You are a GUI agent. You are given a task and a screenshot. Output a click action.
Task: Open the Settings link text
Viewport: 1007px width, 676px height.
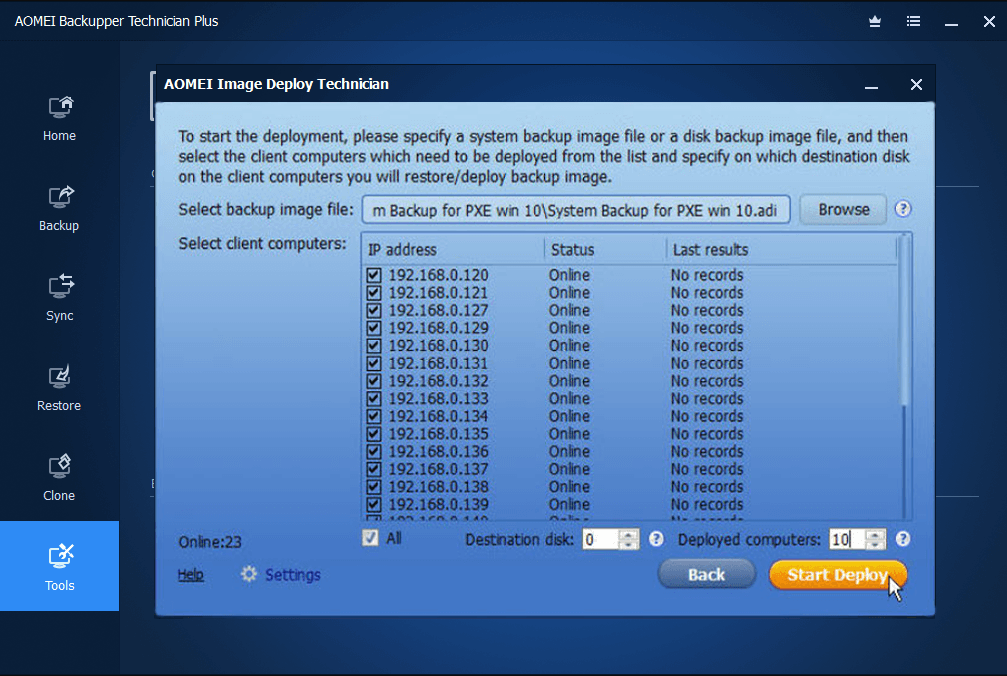(293, 575)
